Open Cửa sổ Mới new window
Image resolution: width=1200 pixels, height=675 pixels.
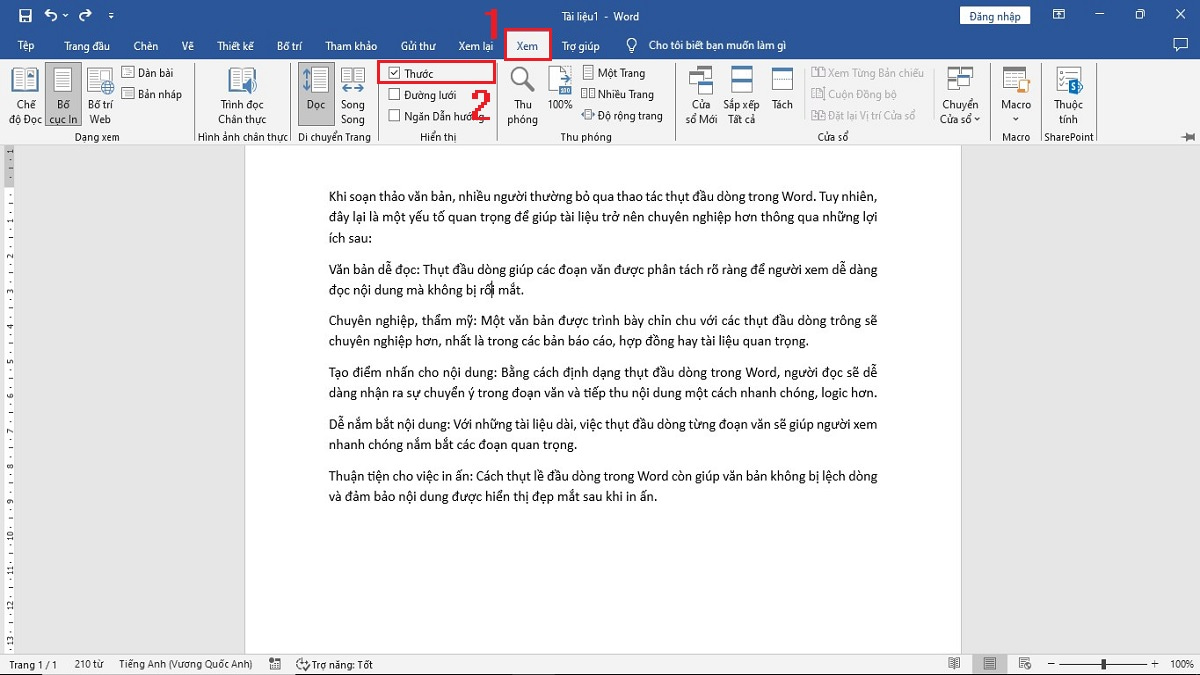(701, 96)
